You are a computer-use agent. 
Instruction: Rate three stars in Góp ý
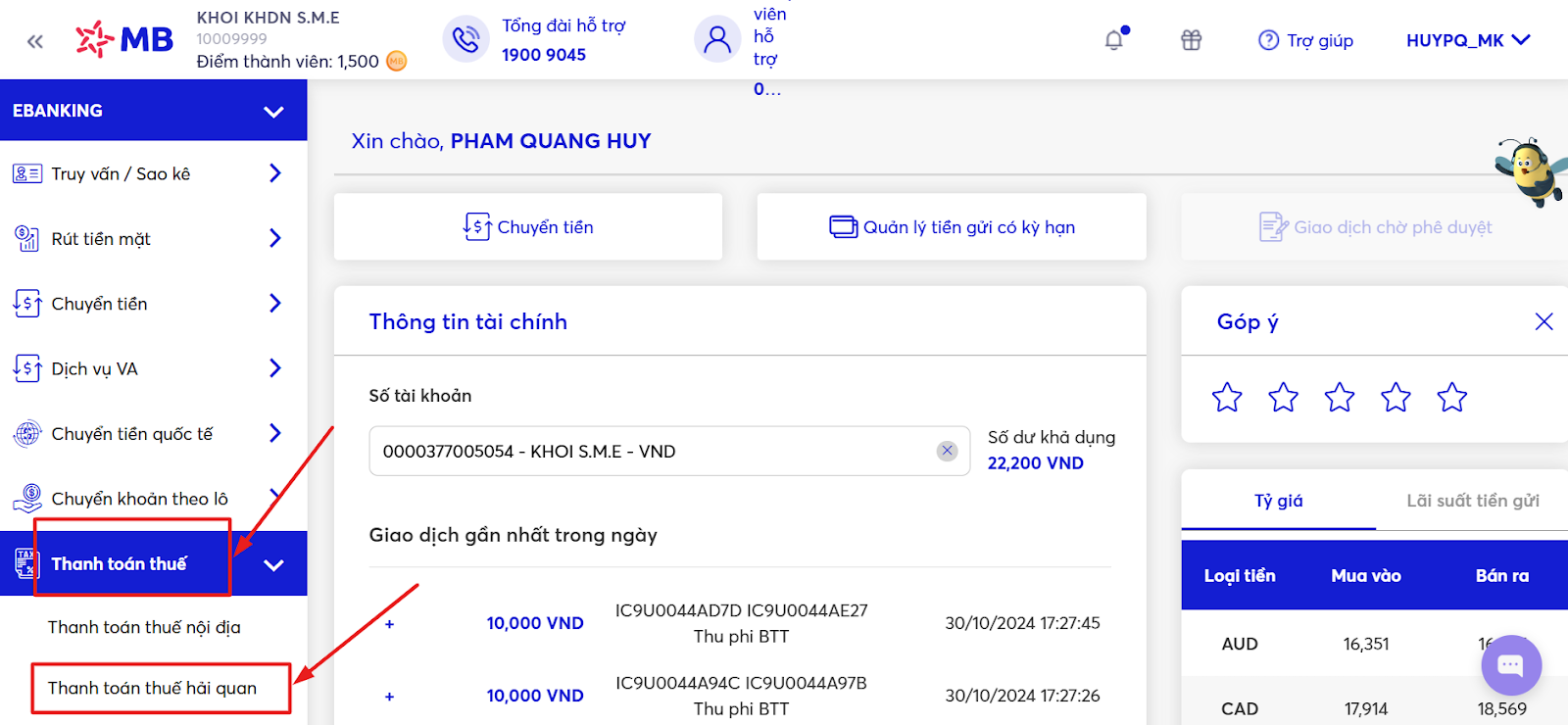(x=1340, y=397)
